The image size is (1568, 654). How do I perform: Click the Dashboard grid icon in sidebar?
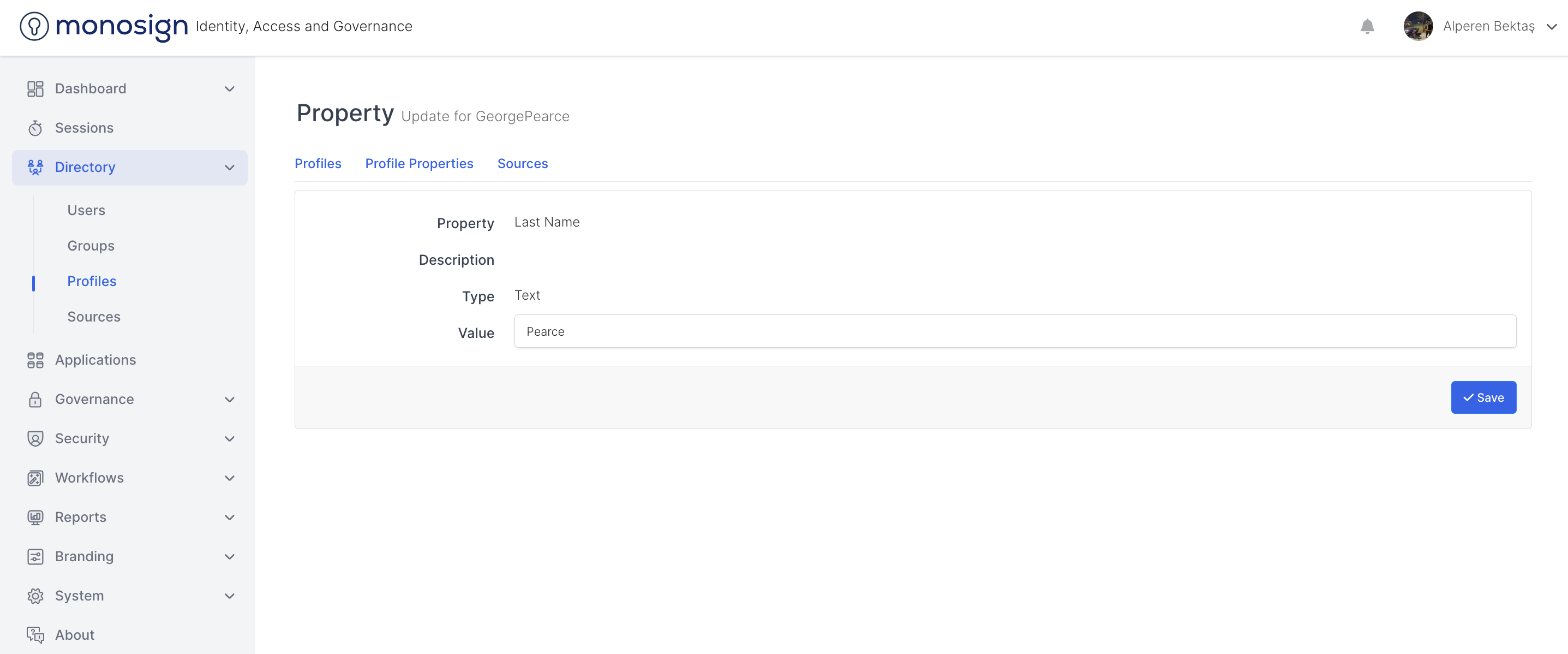35,89
